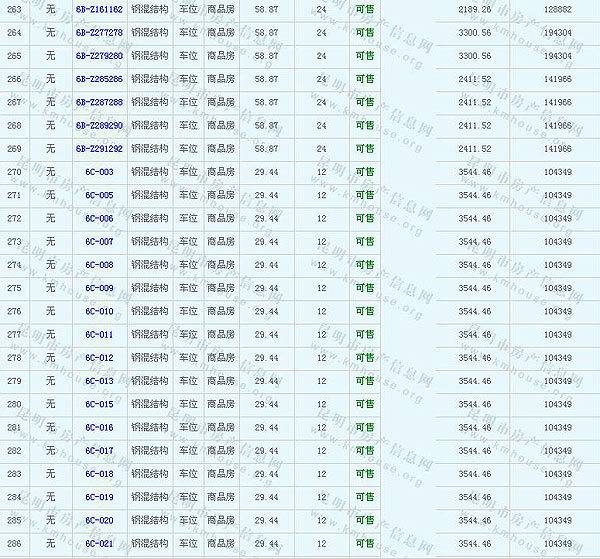Open the 6C-018 unit link
600x559 pixels.
tap(99, 474)
